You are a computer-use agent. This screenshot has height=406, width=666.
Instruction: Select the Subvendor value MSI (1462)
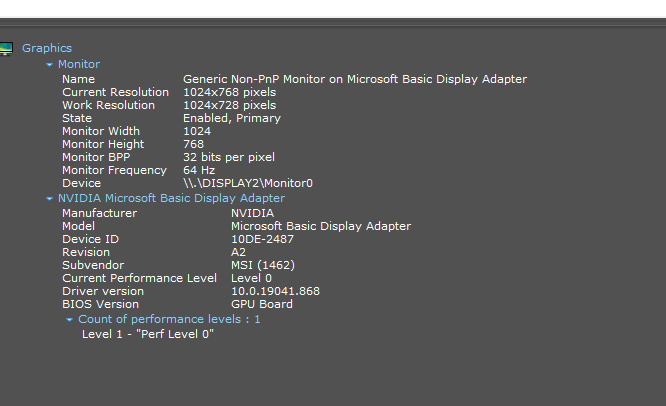(263, 265)
